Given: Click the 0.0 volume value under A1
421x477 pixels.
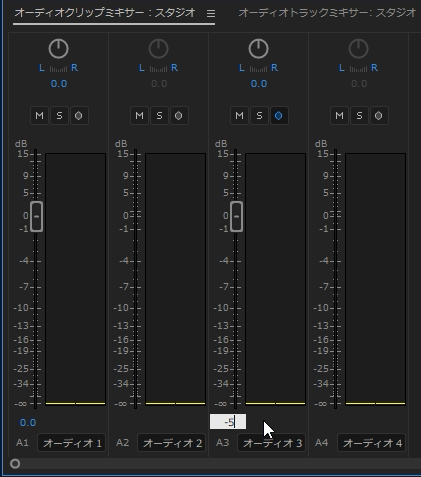Looking at the screenshot, I should coord(28,423).
